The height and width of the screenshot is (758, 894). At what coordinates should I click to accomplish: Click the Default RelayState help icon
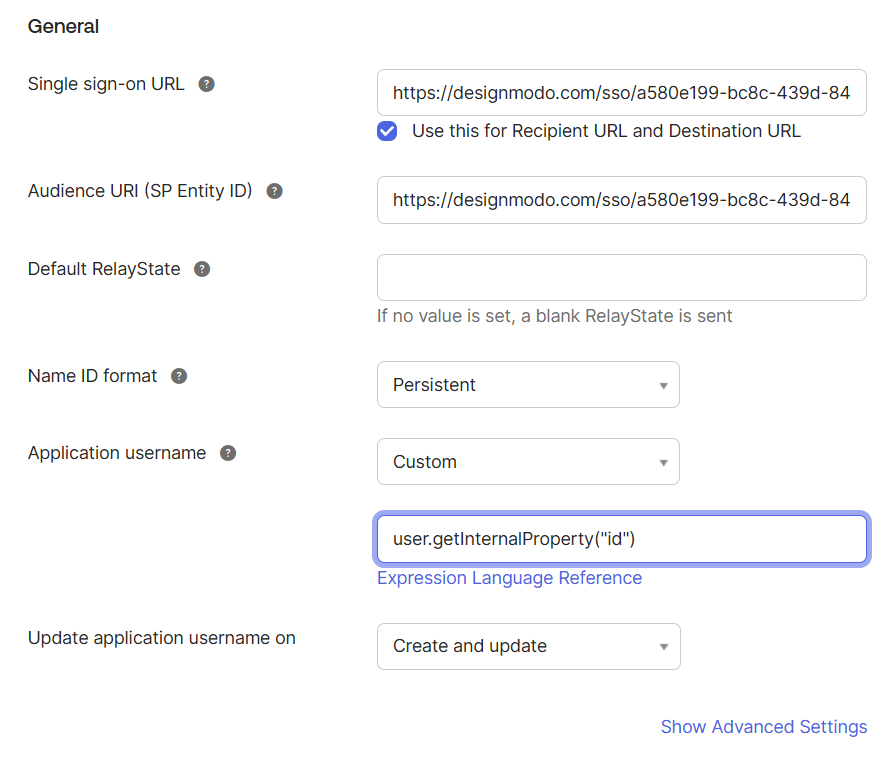[x=202, y=269]
